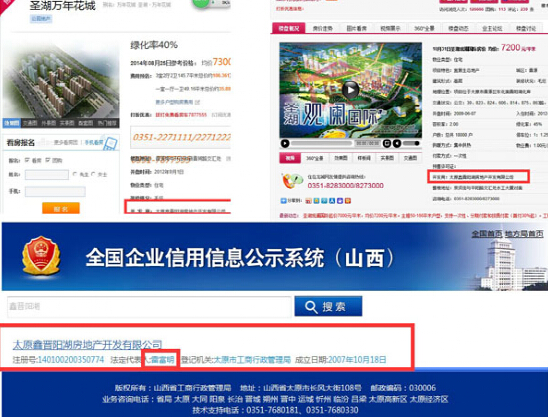The image size is (548, 417).
Task: Click the magnifier icon in 搜索 button
Action: (x=311, y=307)
